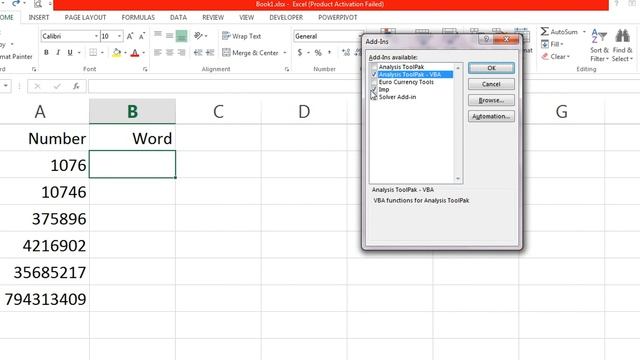Uncheck the Imp add-in checkbox
The width and height of the screenshot is (640, 360).
click(x=374, y=89)
